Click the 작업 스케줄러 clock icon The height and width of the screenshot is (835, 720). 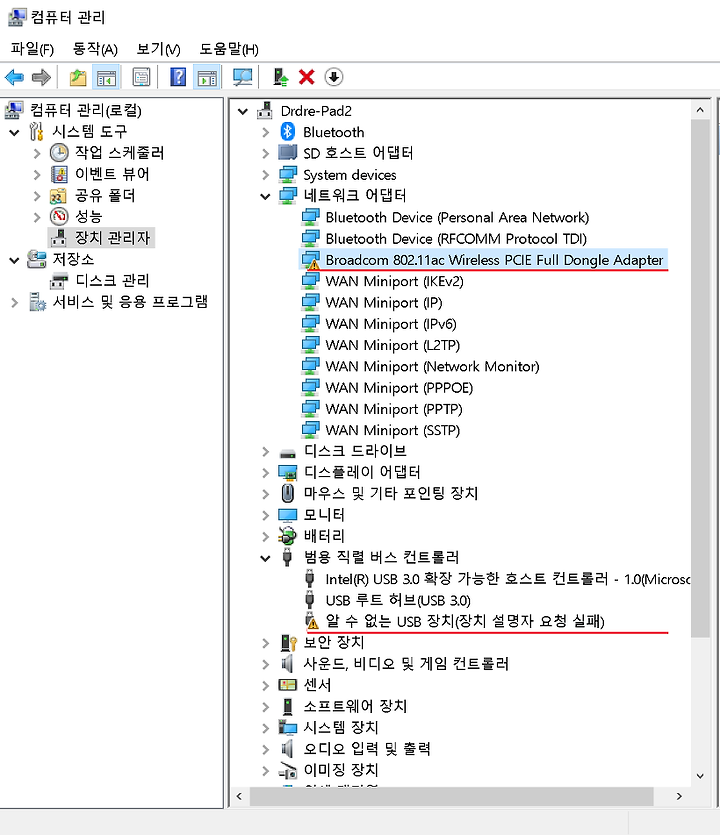pyautogui.click(x=59, y=153)
